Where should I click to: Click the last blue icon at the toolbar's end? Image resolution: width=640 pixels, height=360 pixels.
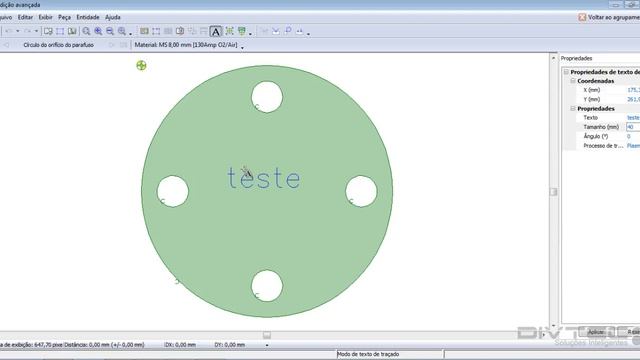coord(300,31)
